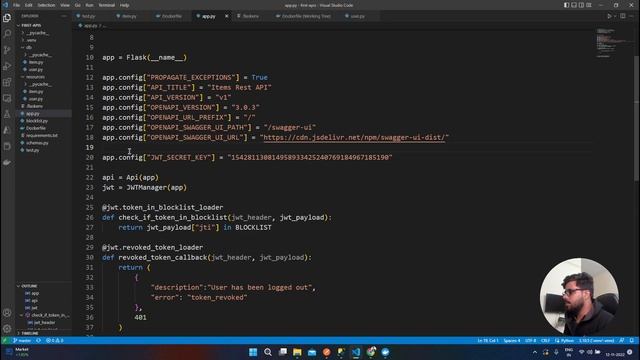Open the View menu
Screen dimensions: 640x360
[x=65, y=5]
